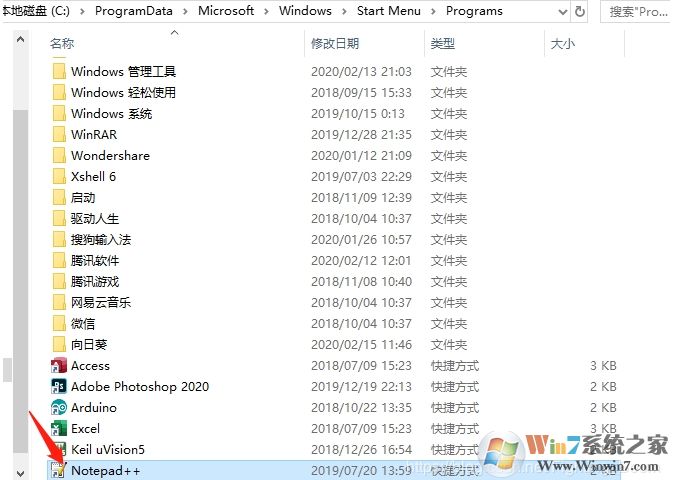Go to the Microsoft breadcrumb folder

click(x=226, y=11)
